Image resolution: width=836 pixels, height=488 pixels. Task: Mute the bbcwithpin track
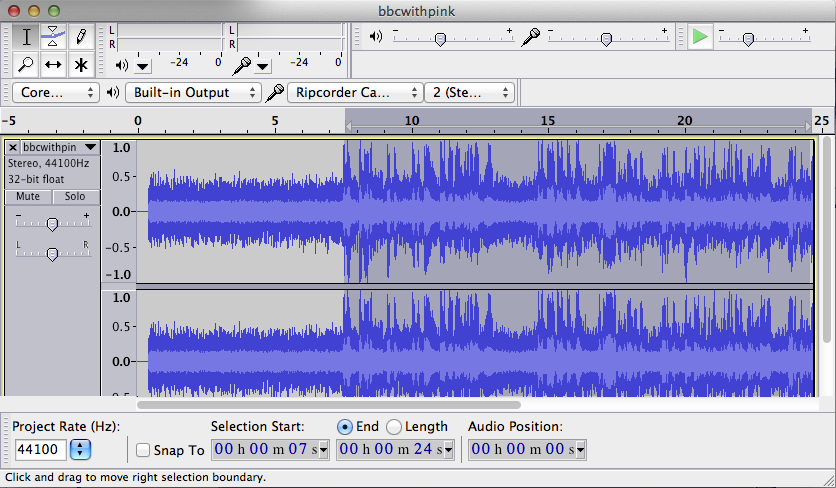tap(28, 197)
